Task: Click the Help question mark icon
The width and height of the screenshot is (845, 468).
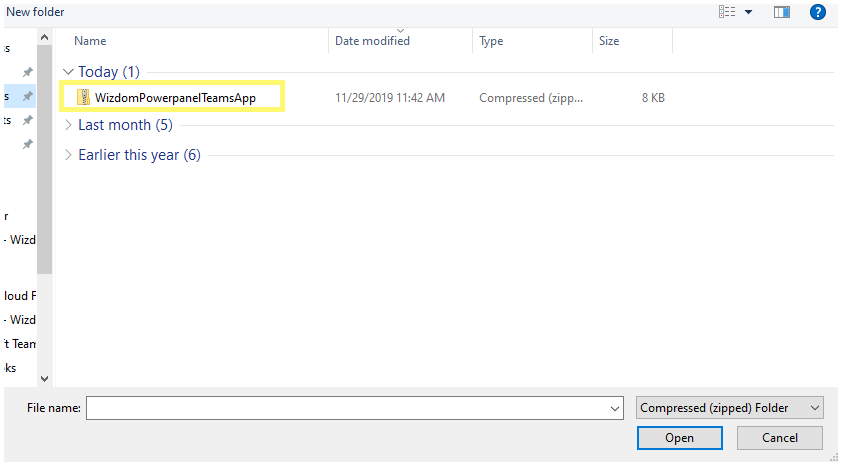Action: (x=817, y=12)
